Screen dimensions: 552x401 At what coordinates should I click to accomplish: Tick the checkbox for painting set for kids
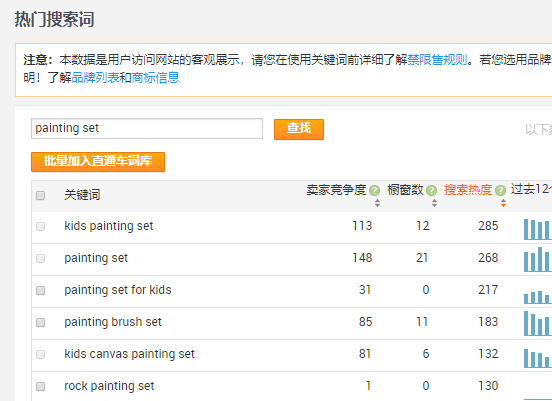40,290
